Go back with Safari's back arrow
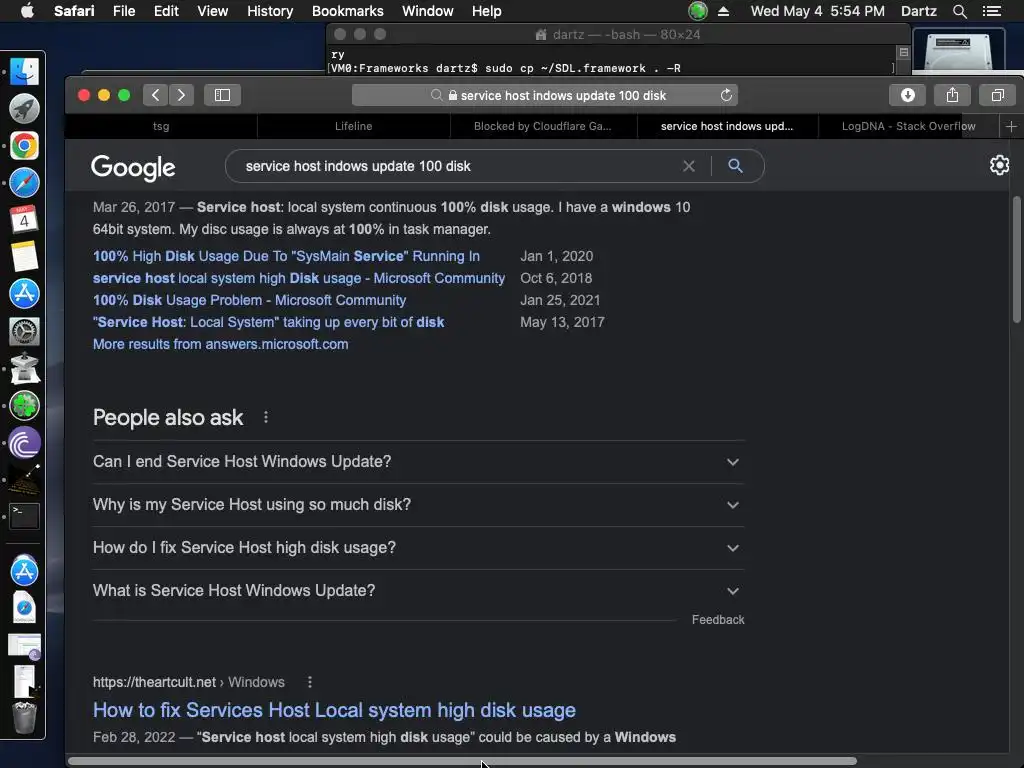Screen dimensions: 1024x768 tap(155, 95)
